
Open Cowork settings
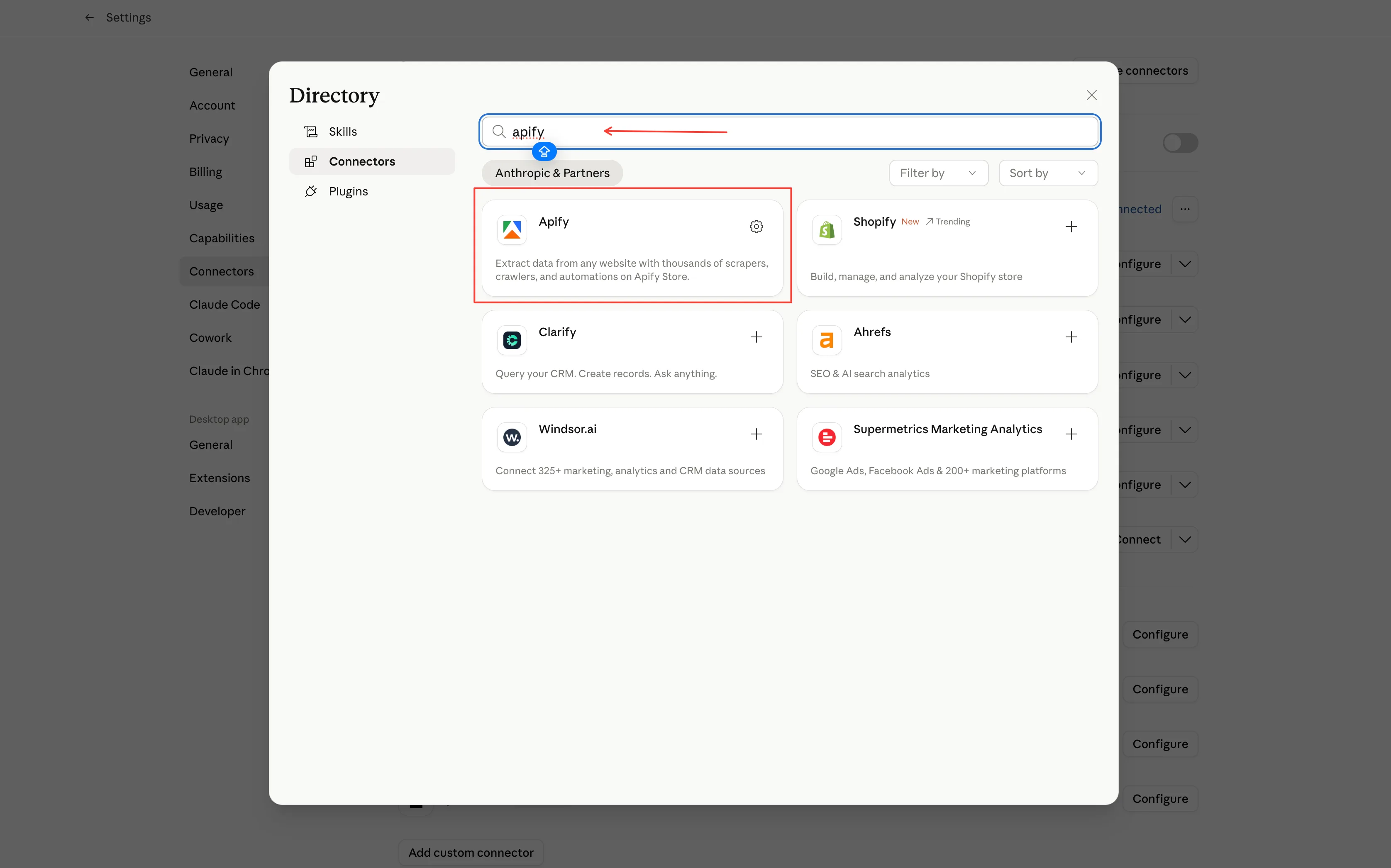(x=210, y=338)
